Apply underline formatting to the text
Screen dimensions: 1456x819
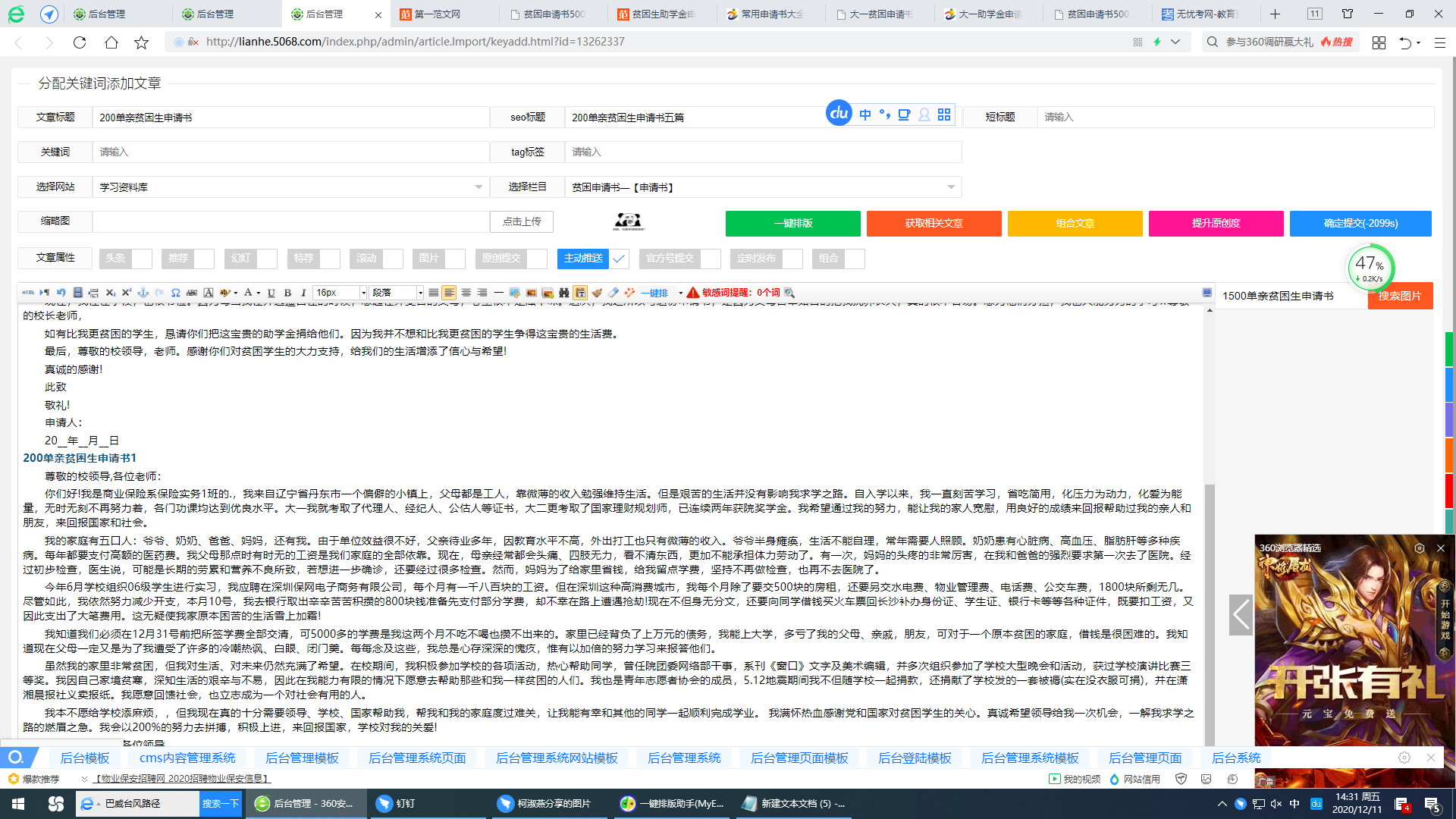coord(271,293)
